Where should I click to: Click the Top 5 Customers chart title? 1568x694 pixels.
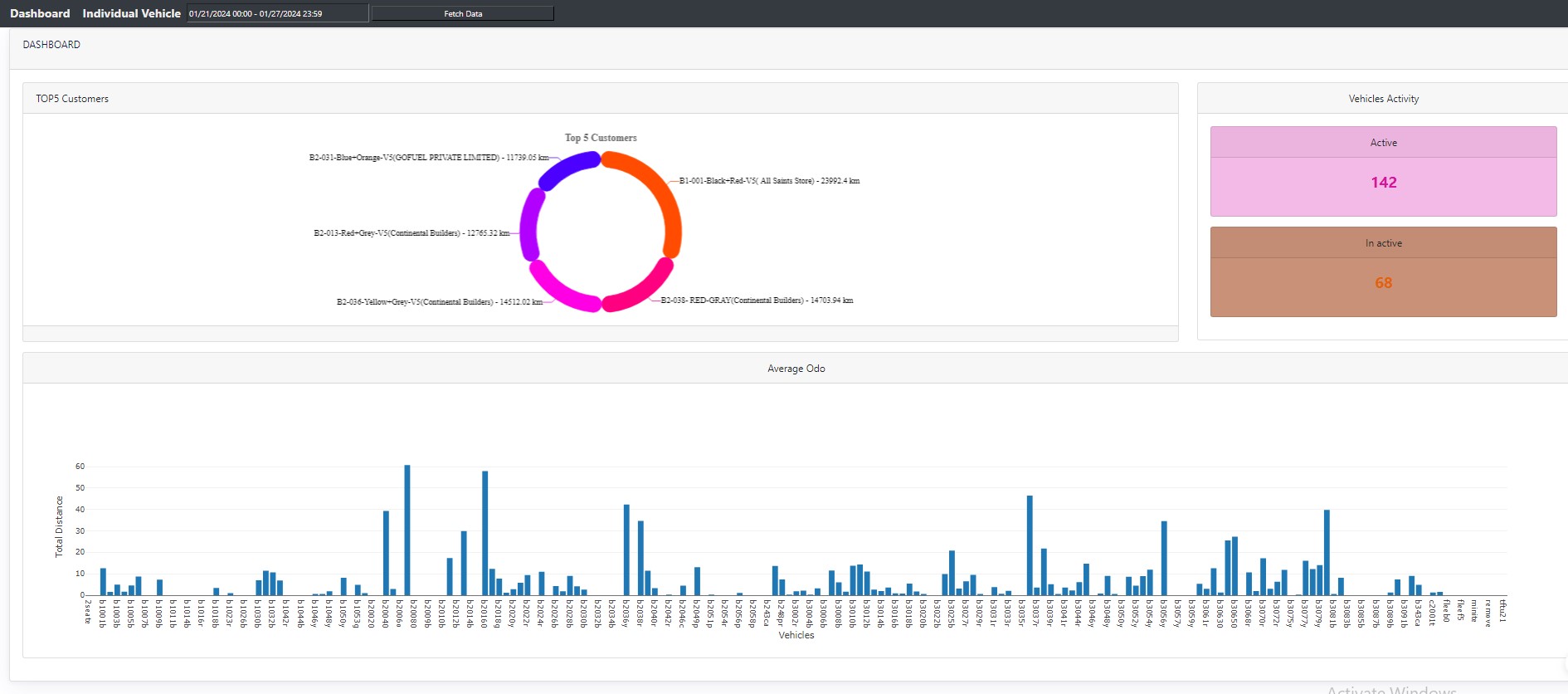point(601,138)
